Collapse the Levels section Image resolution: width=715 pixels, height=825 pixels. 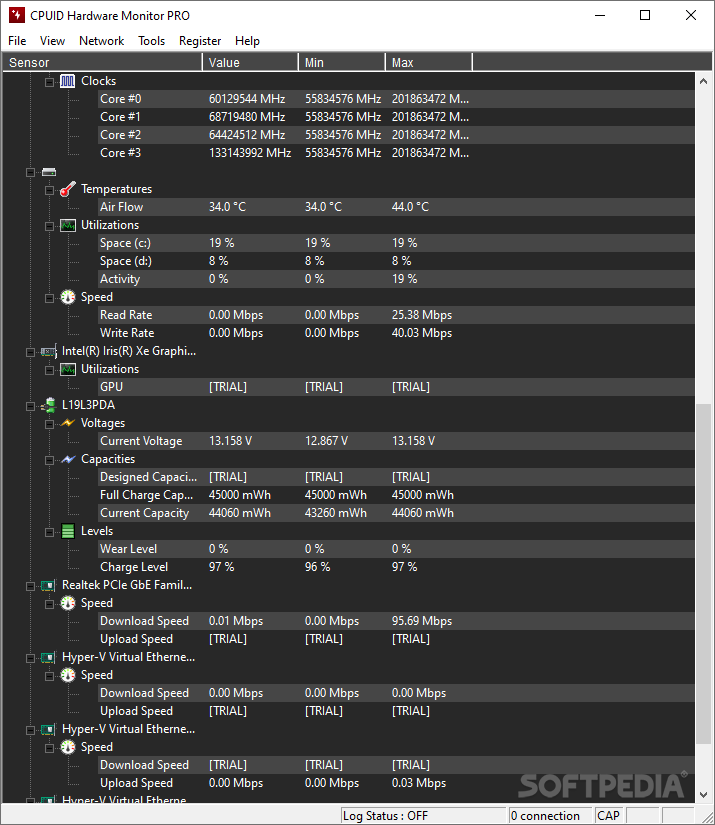tap(49, 532)
